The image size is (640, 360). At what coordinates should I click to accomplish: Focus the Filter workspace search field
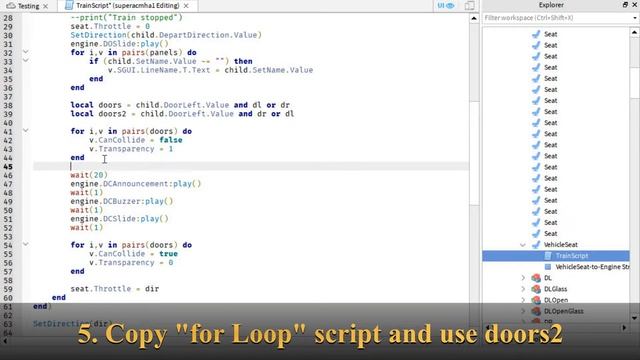(x=557, y=18)
